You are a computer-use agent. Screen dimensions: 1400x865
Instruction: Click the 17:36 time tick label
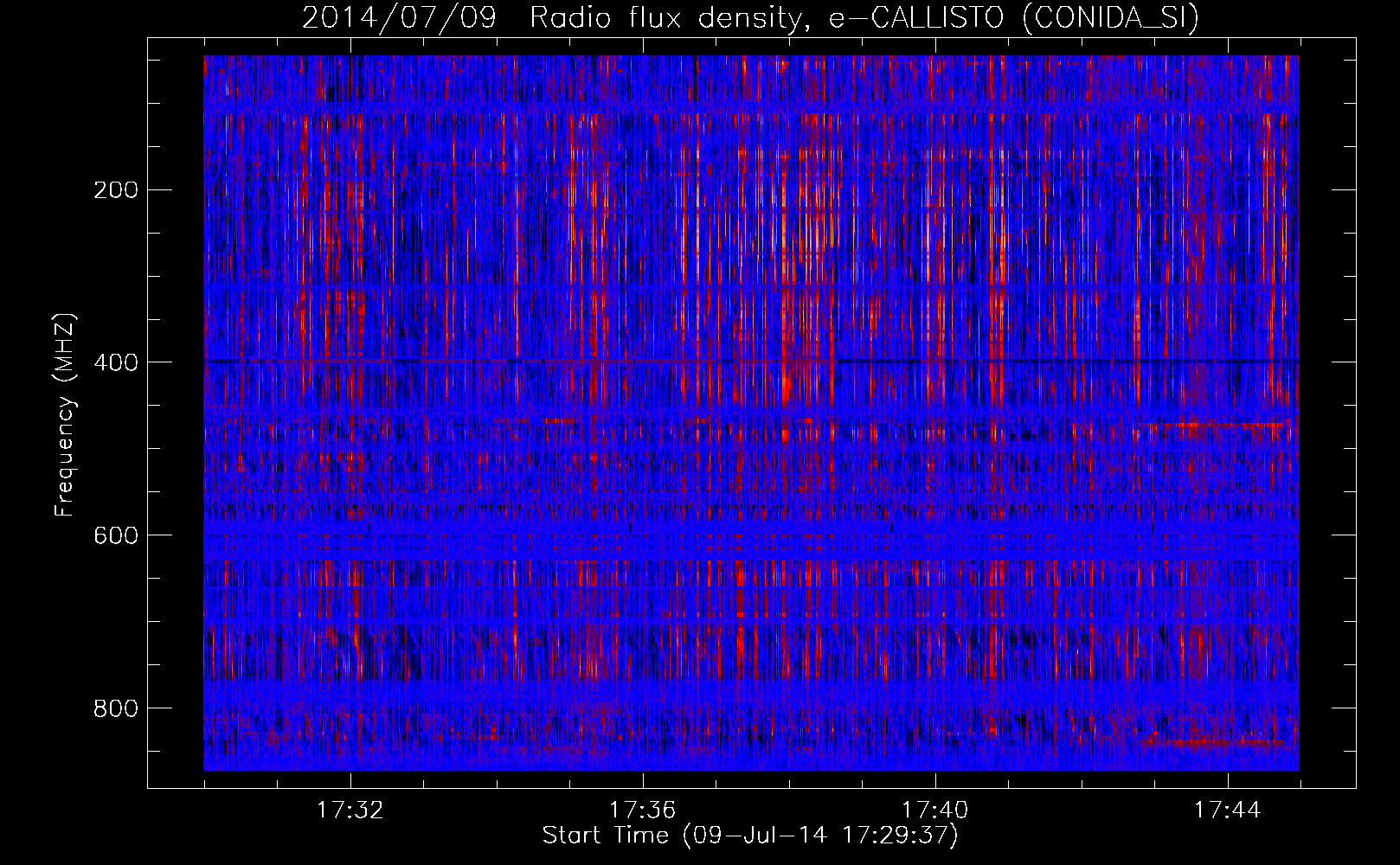point(643,811)
